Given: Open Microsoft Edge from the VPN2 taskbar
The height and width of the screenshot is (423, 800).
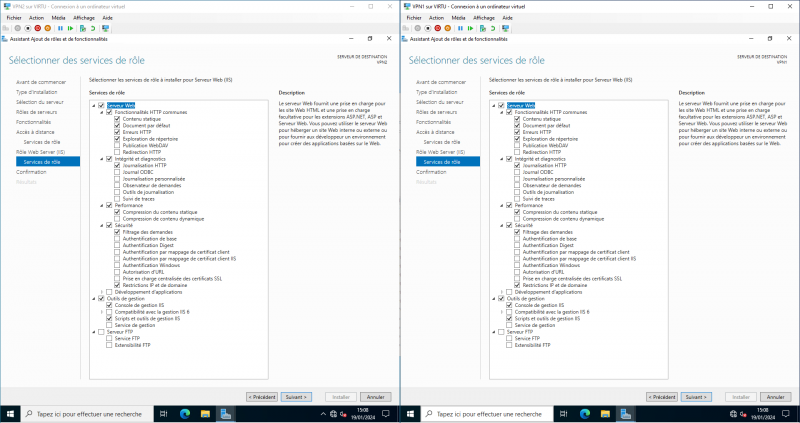Looking at the screenshot, I should [185, 414].
